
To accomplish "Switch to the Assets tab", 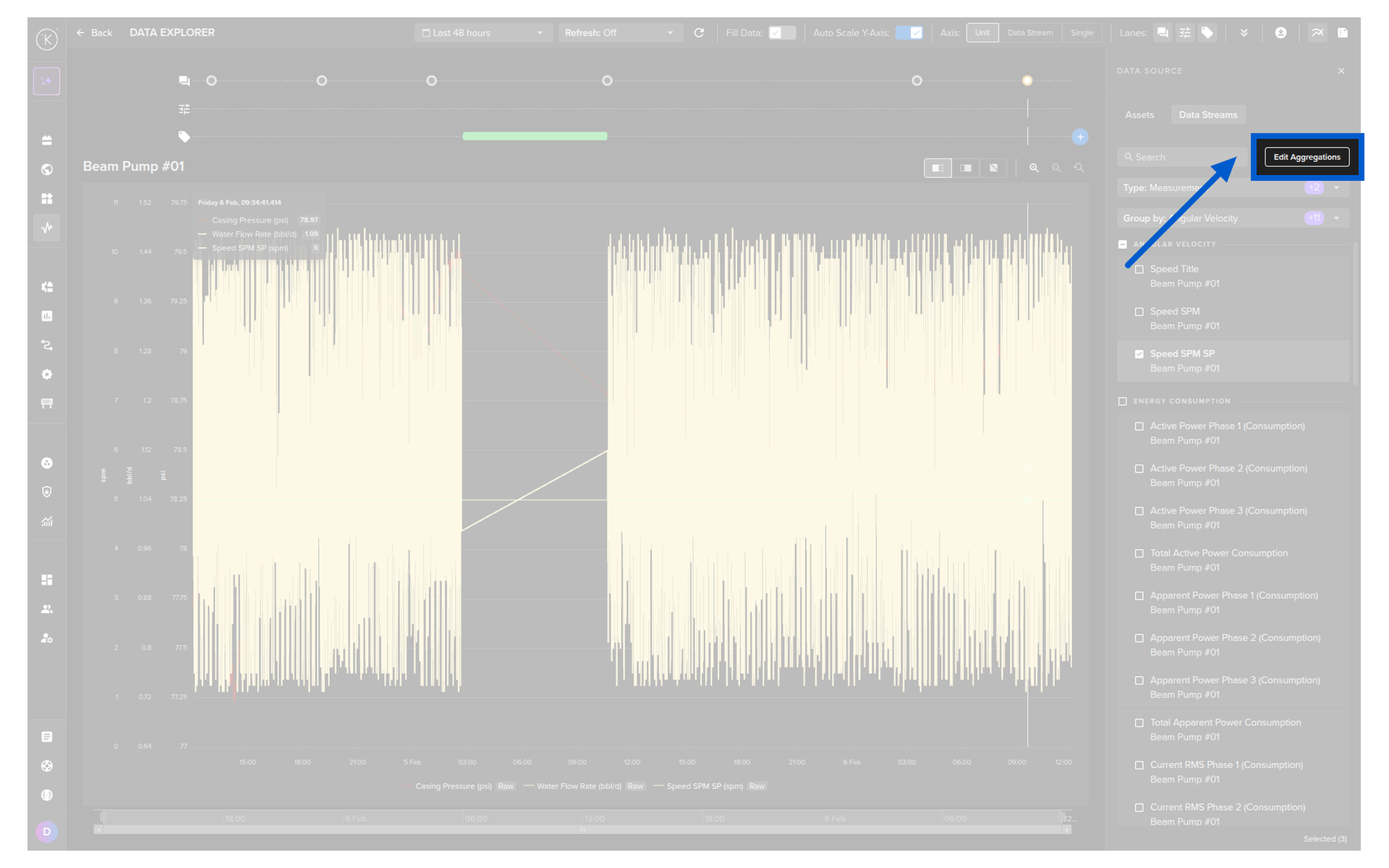I will click(x=1139, y=115).
